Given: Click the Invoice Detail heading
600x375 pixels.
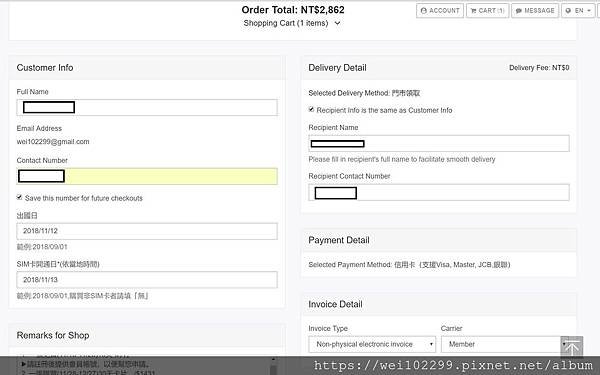Looking at the screenshot, I should point(335,305).
